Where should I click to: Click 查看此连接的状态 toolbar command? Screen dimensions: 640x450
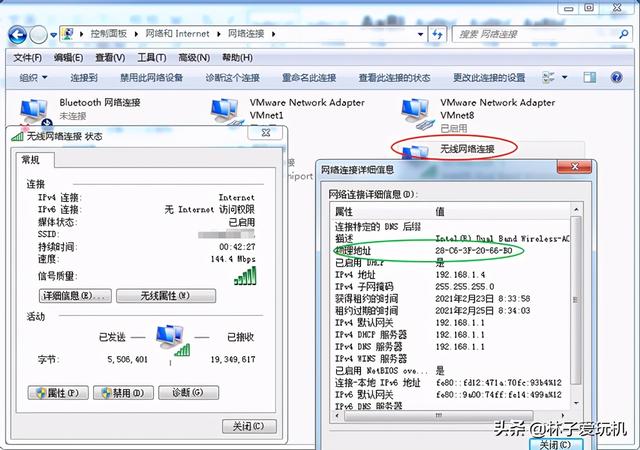(394, 78)
